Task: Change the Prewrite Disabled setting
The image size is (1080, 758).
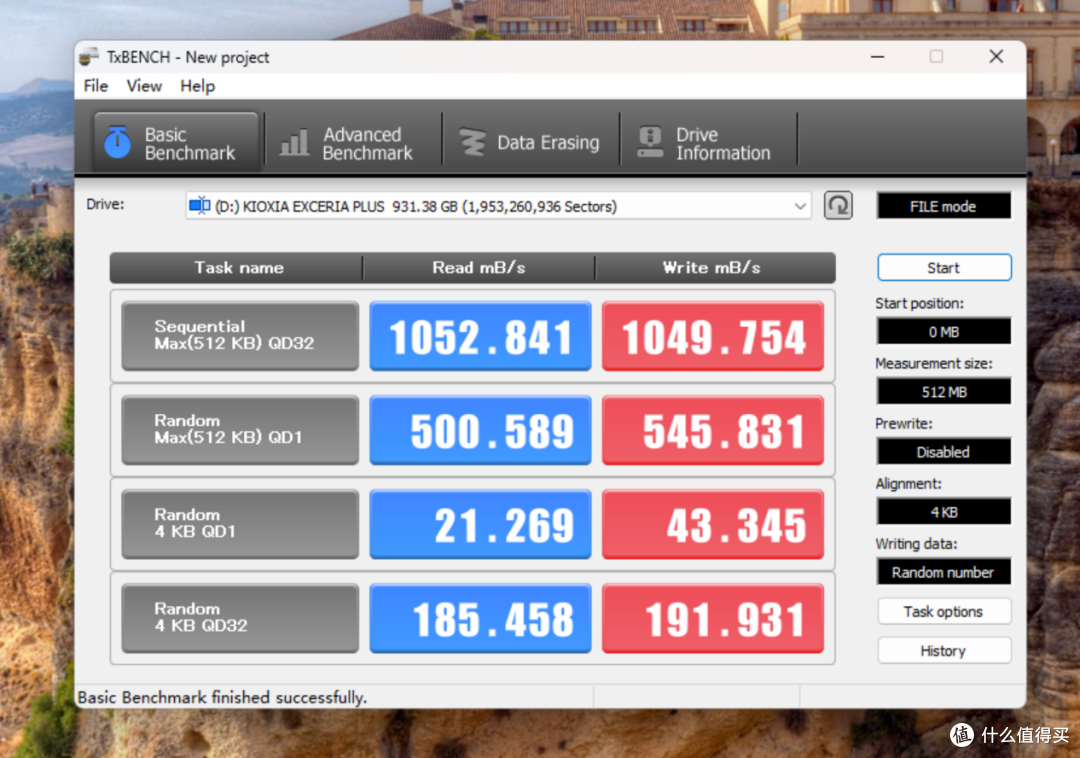Action: [x=944, y=452]
